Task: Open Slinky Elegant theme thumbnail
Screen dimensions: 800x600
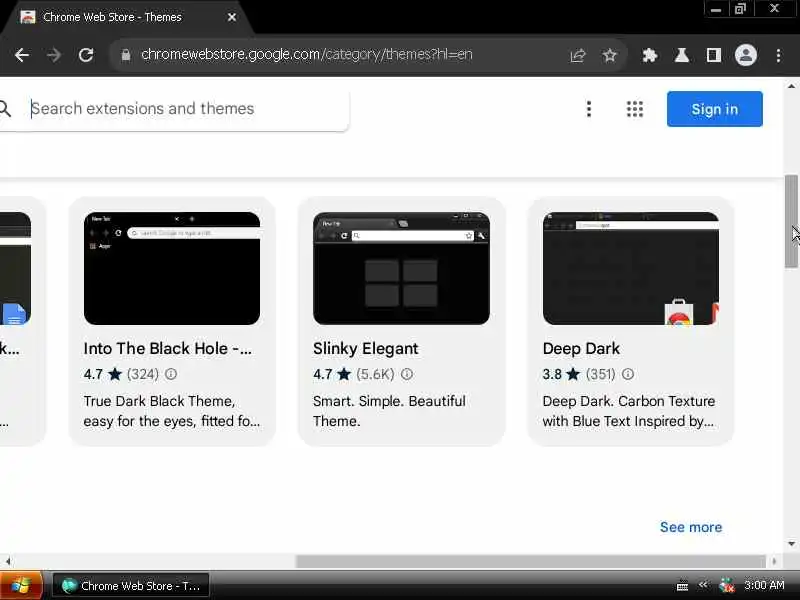Action: [402, 268]
